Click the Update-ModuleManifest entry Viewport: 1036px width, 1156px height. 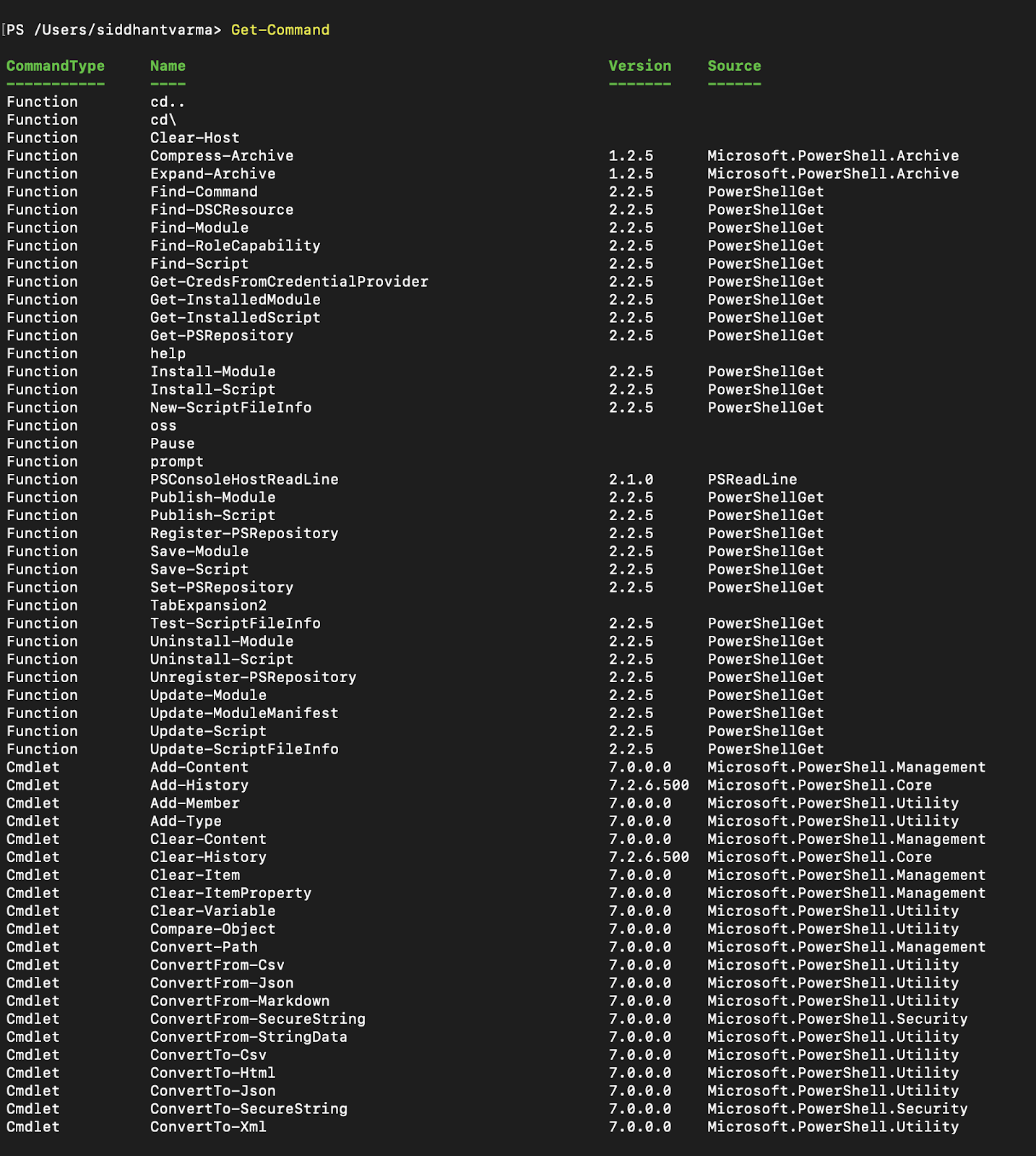point(244,714)
